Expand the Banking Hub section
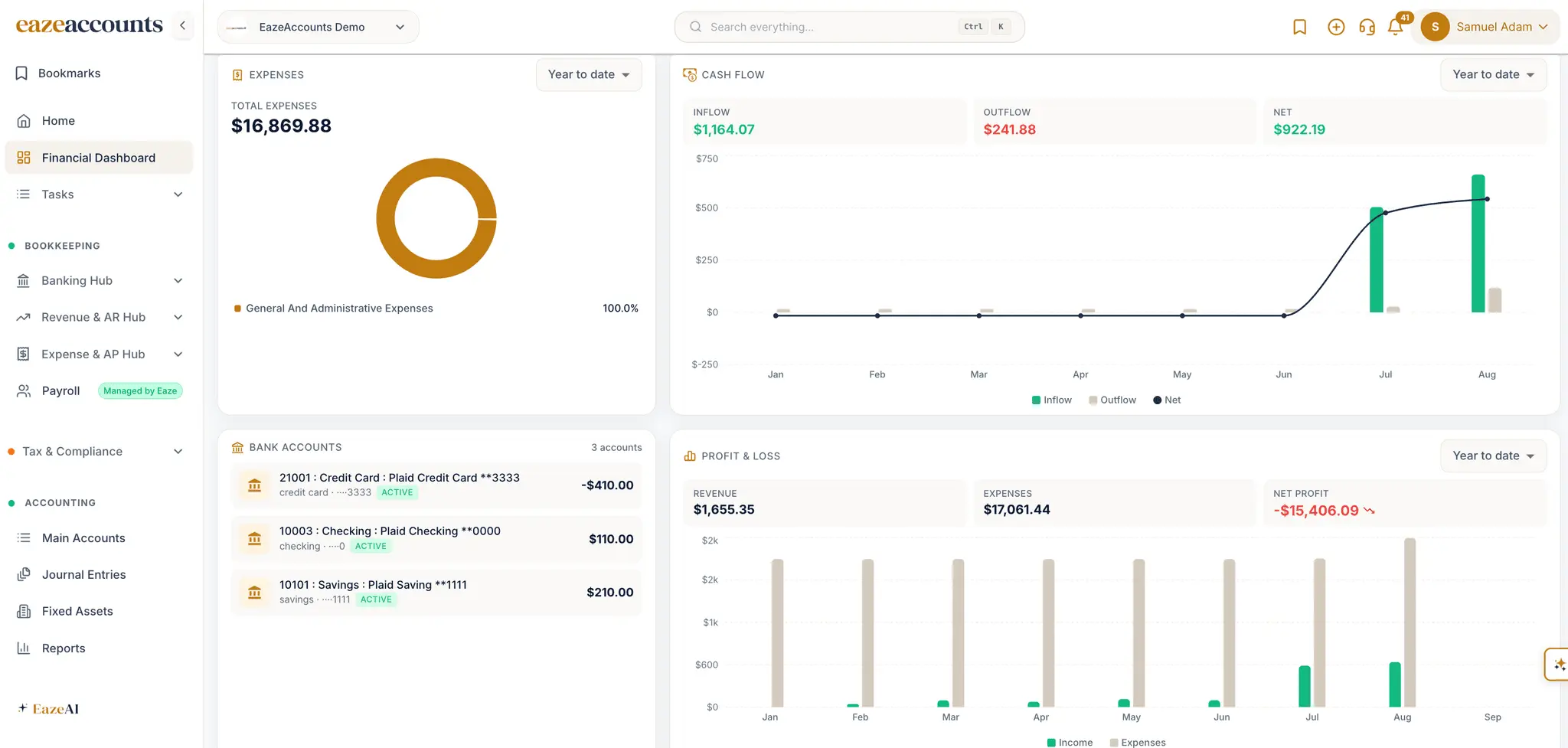Viewport: 1568px width, 748px height. coord(100,280)
